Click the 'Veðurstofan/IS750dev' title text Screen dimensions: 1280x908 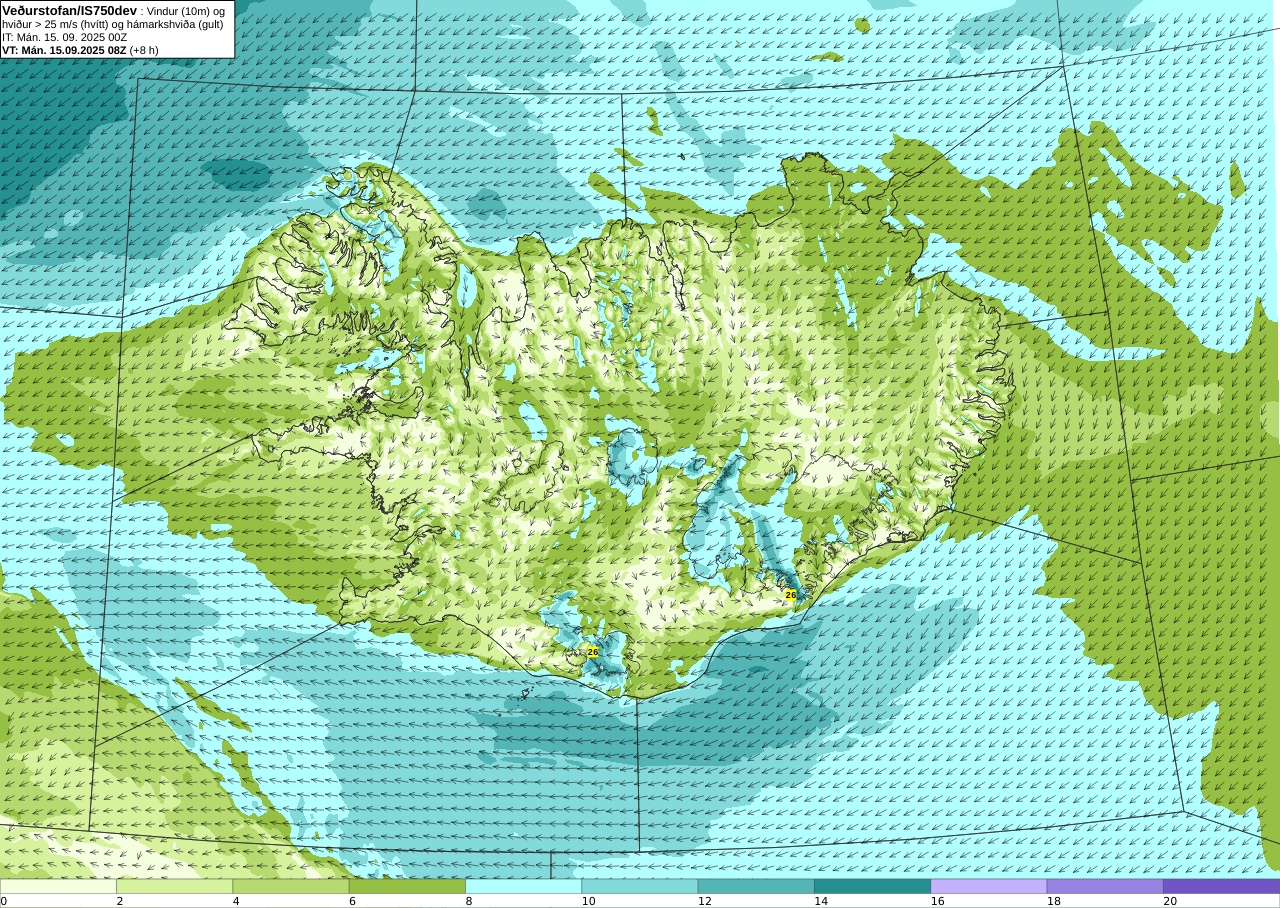(x=70, y=9)
